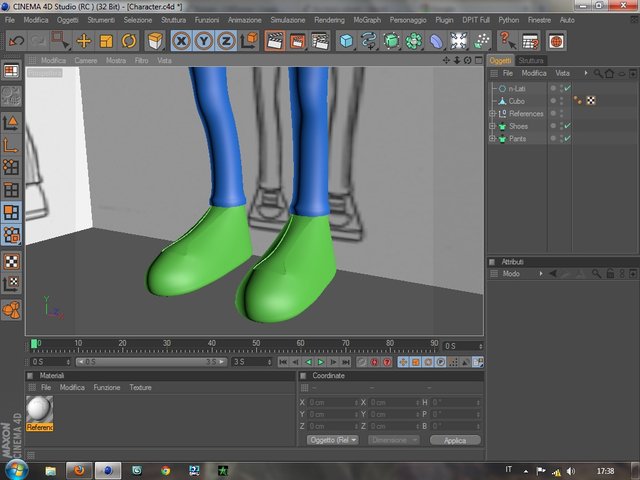
Task: Click the Applica button
Action: click(x=455, y=440)
